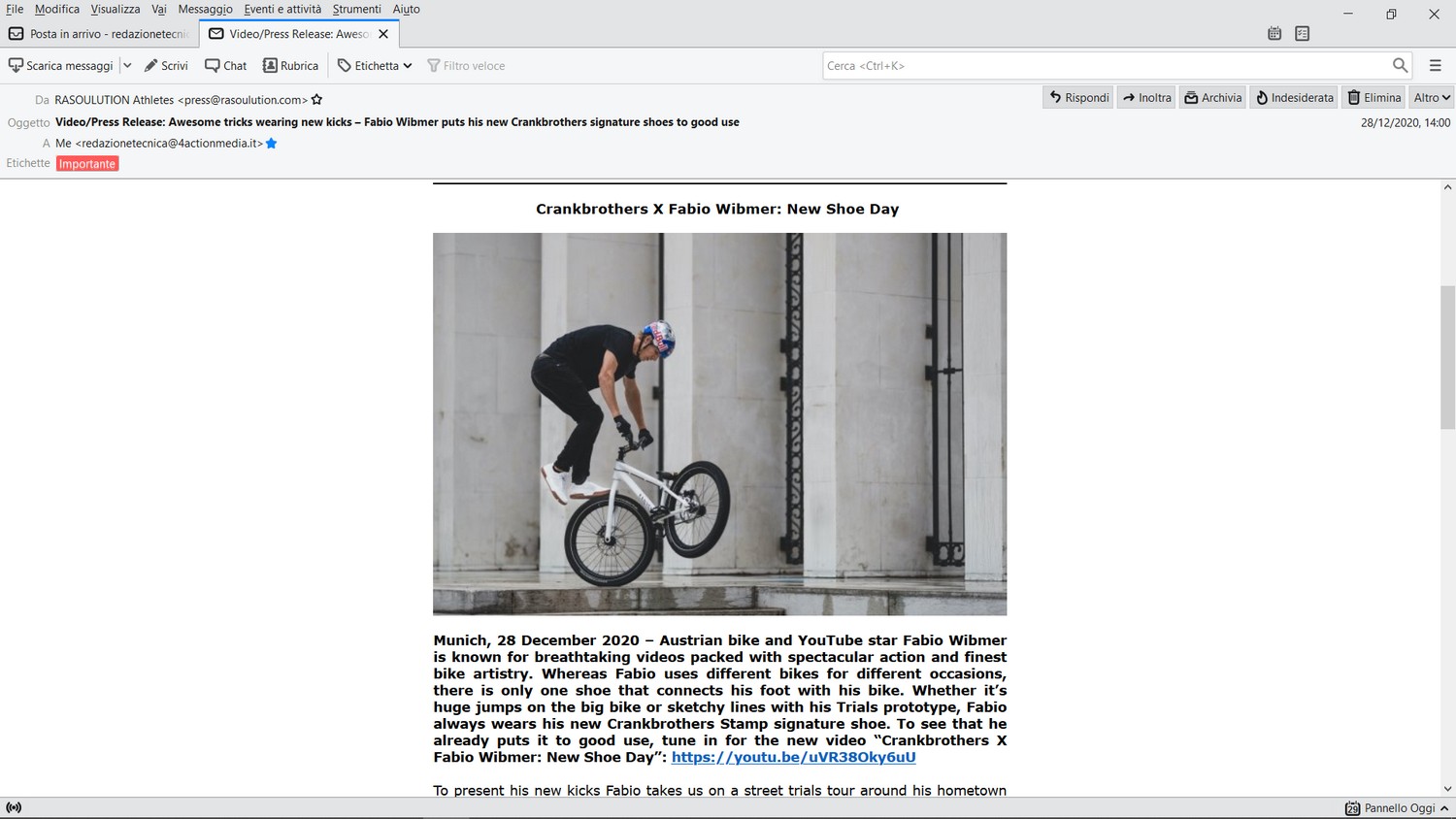The width and height of the screenshot is (1456, 819).
Task: Click the scrollbar up arrow
Action: point(1447,187)
